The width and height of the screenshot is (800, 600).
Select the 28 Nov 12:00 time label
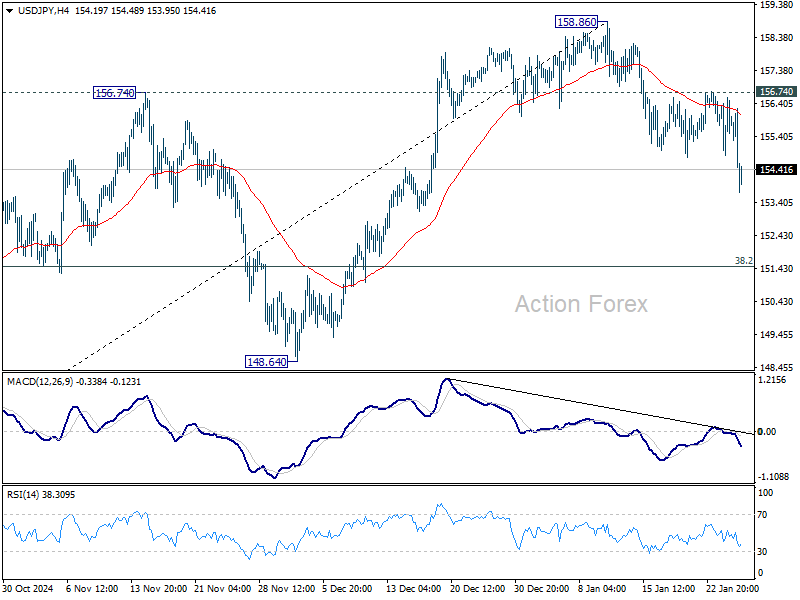[x=287, y=589]
